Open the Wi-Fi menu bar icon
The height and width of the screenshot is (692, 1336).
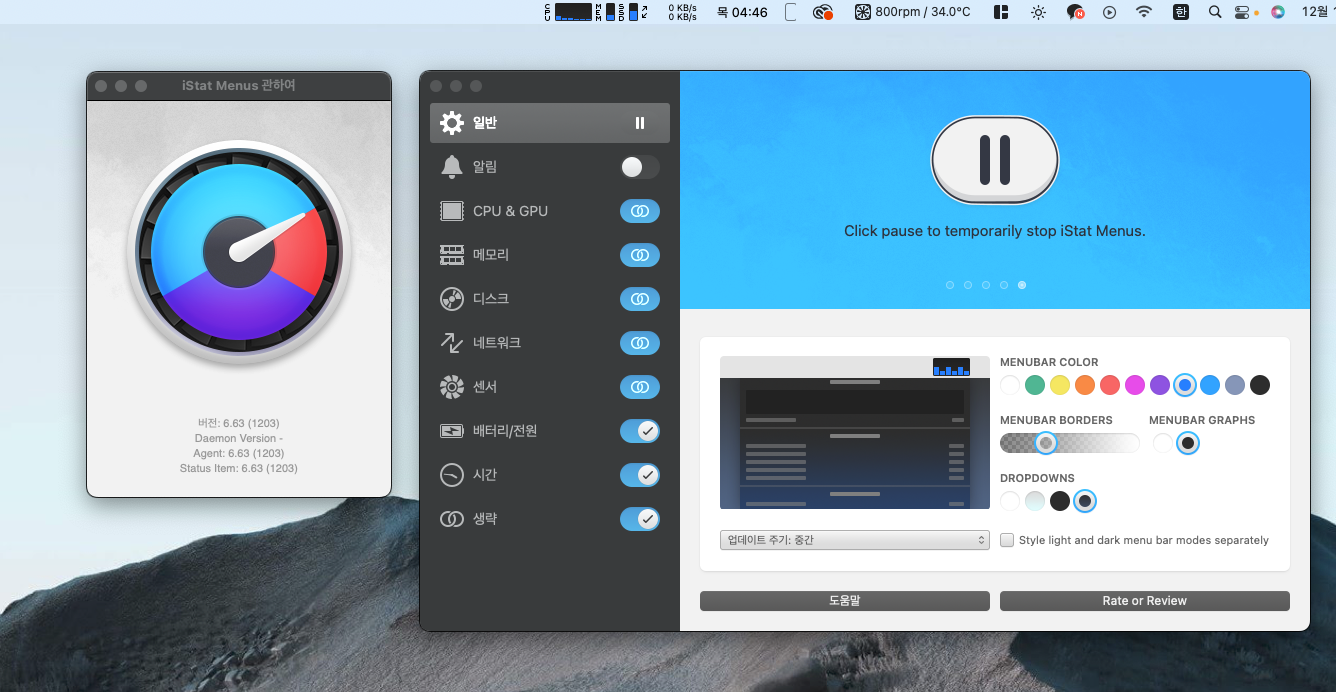pyautogui.click(x=1144, y=12)
